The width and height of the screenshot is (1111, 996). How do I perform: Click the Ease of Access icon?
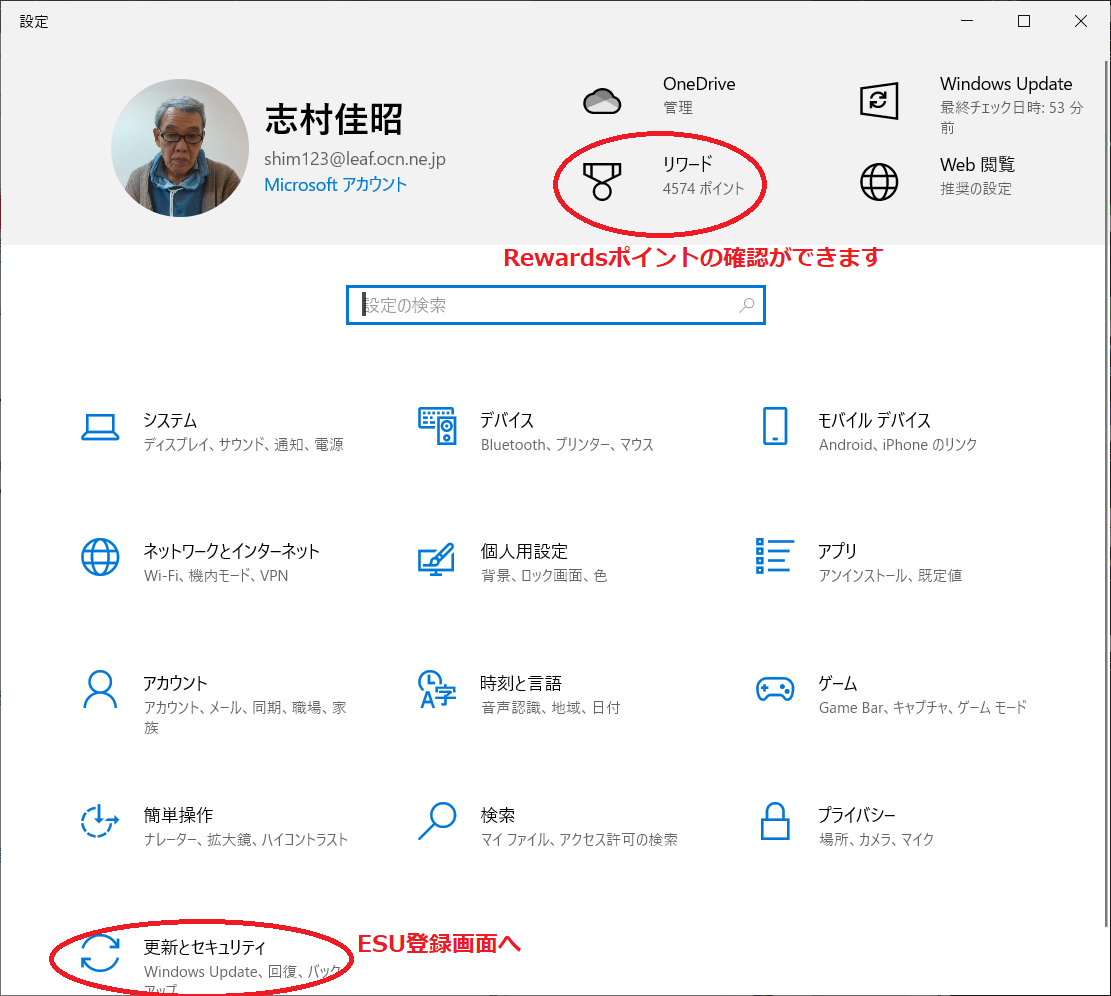tap(99, 821)
